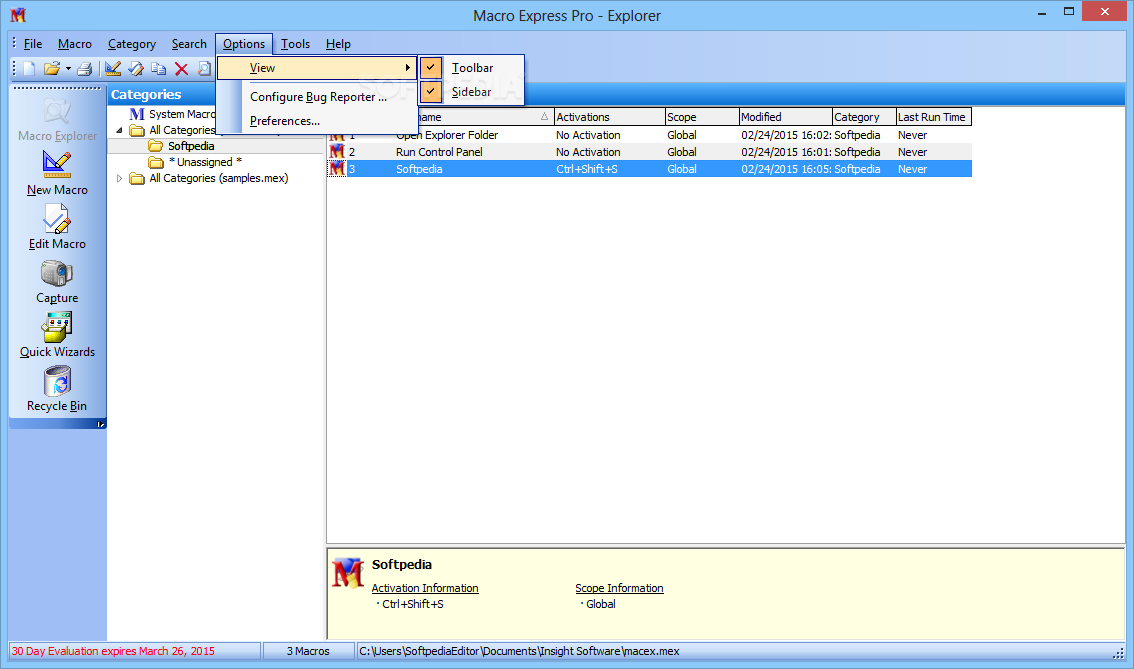Viewport: 1134px width, 669px height.
Task: Open Capture camcorder in the sidebar
Action: [57, 281]
